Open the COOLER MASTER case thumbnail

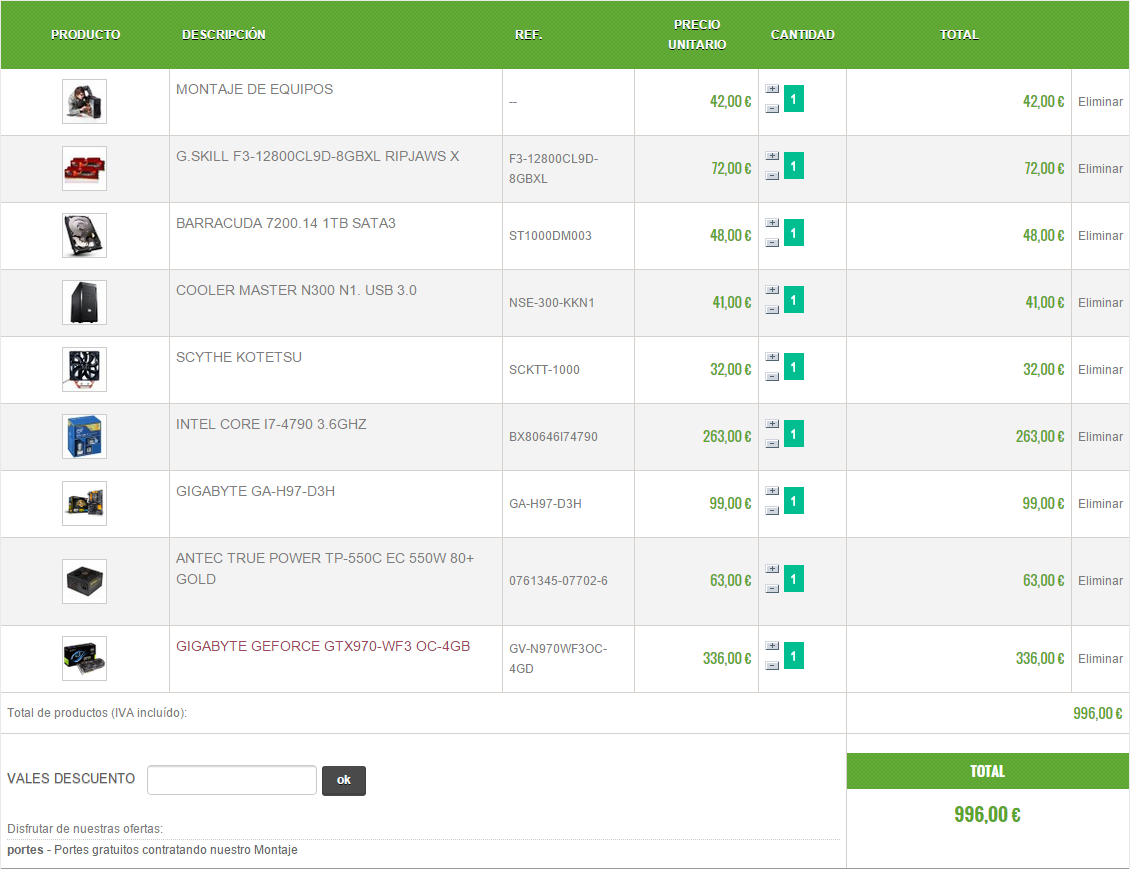point(84,303)
